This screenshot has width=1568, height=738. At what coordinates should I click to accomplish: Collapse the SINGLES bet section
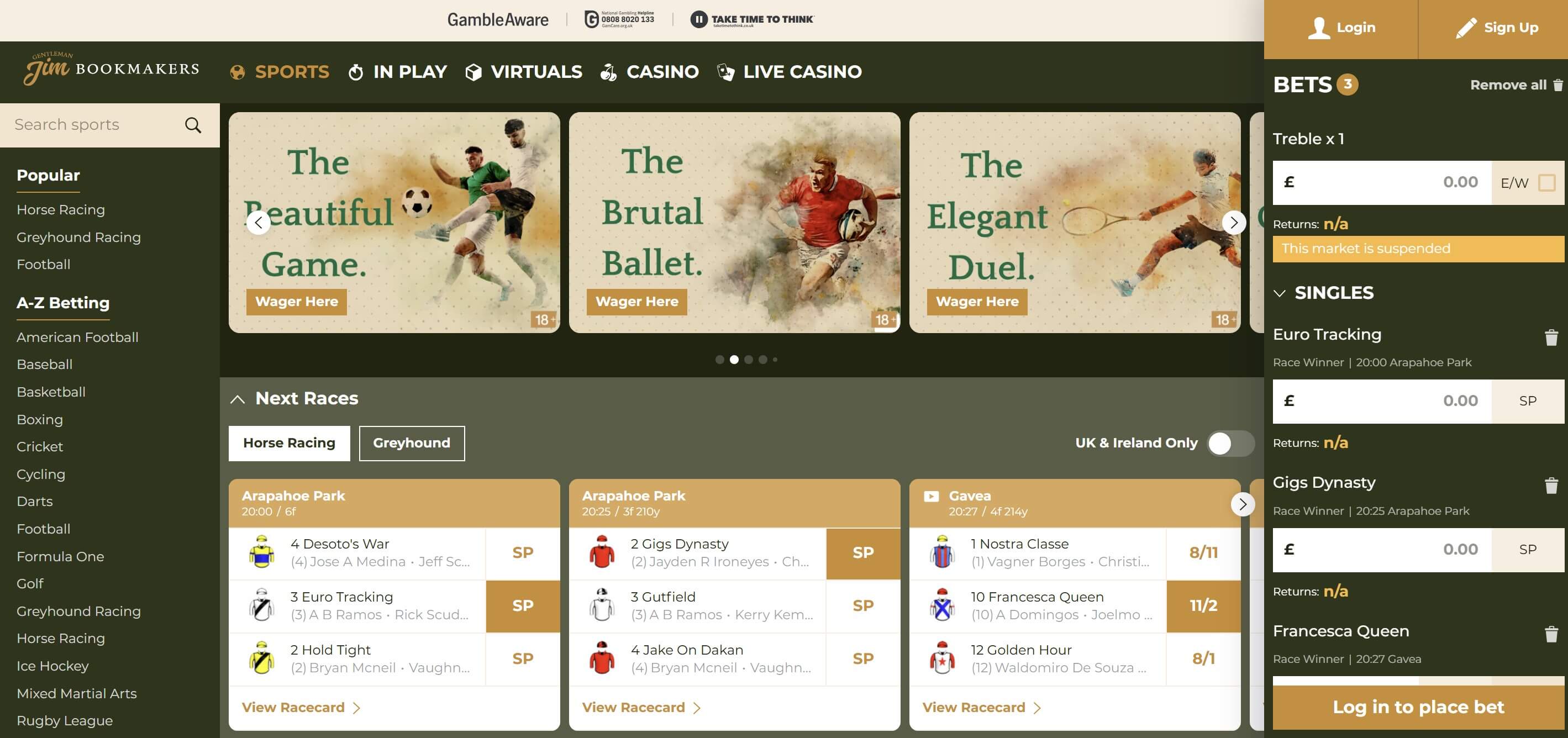1280,293
